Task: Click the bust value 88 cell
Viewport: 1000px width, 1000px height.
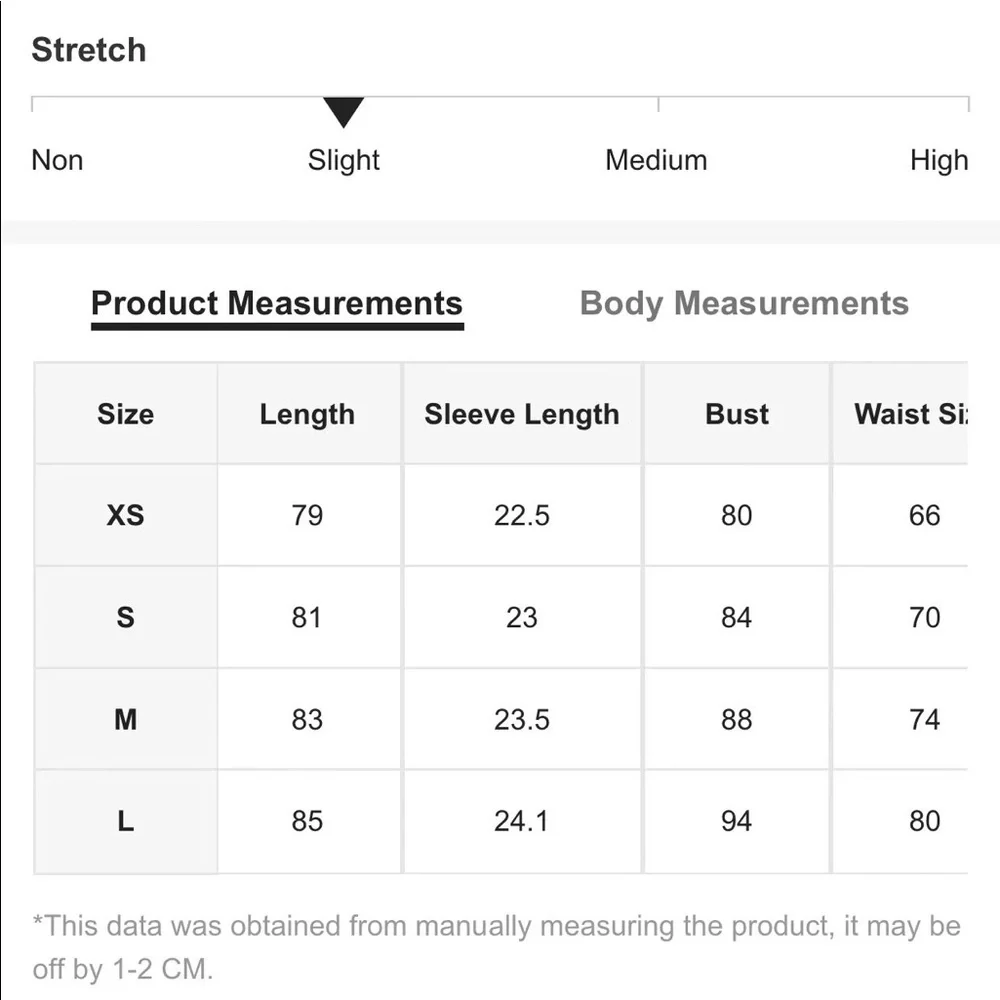Action: pos(737,719)
